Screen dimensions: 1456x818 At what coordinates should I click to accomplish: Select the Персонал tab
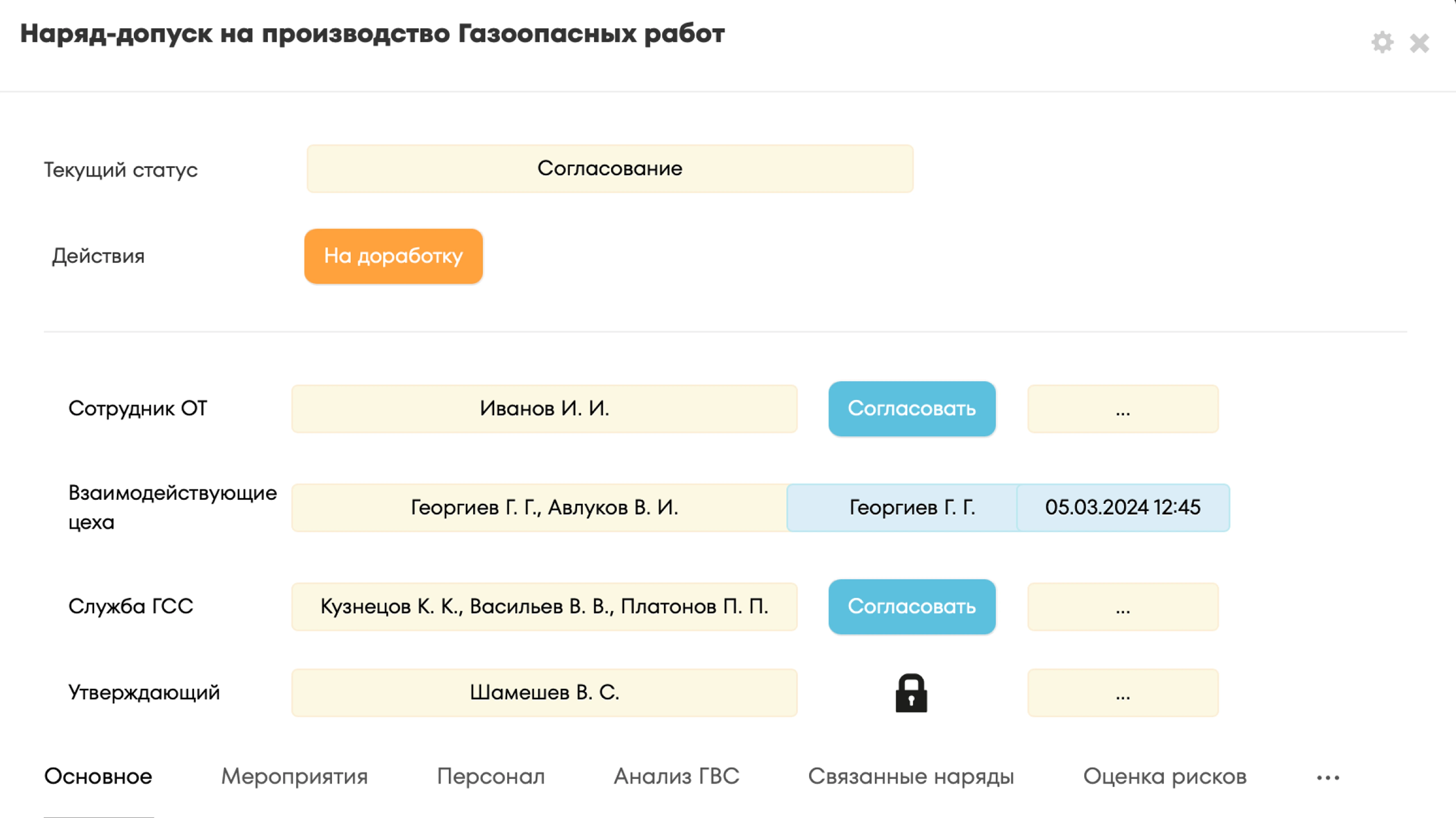pos(491,776)
